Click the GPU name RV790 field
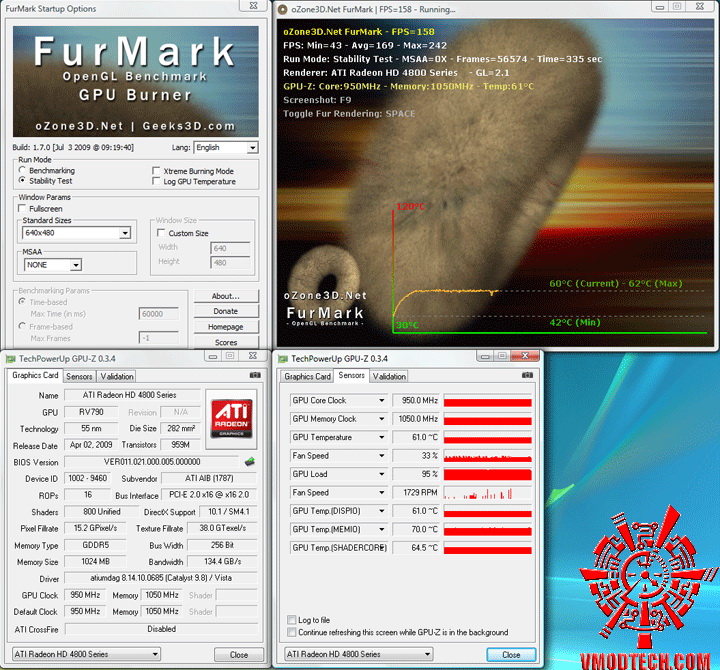This screenshot has width=720, height=670. [x=92, y=412]
